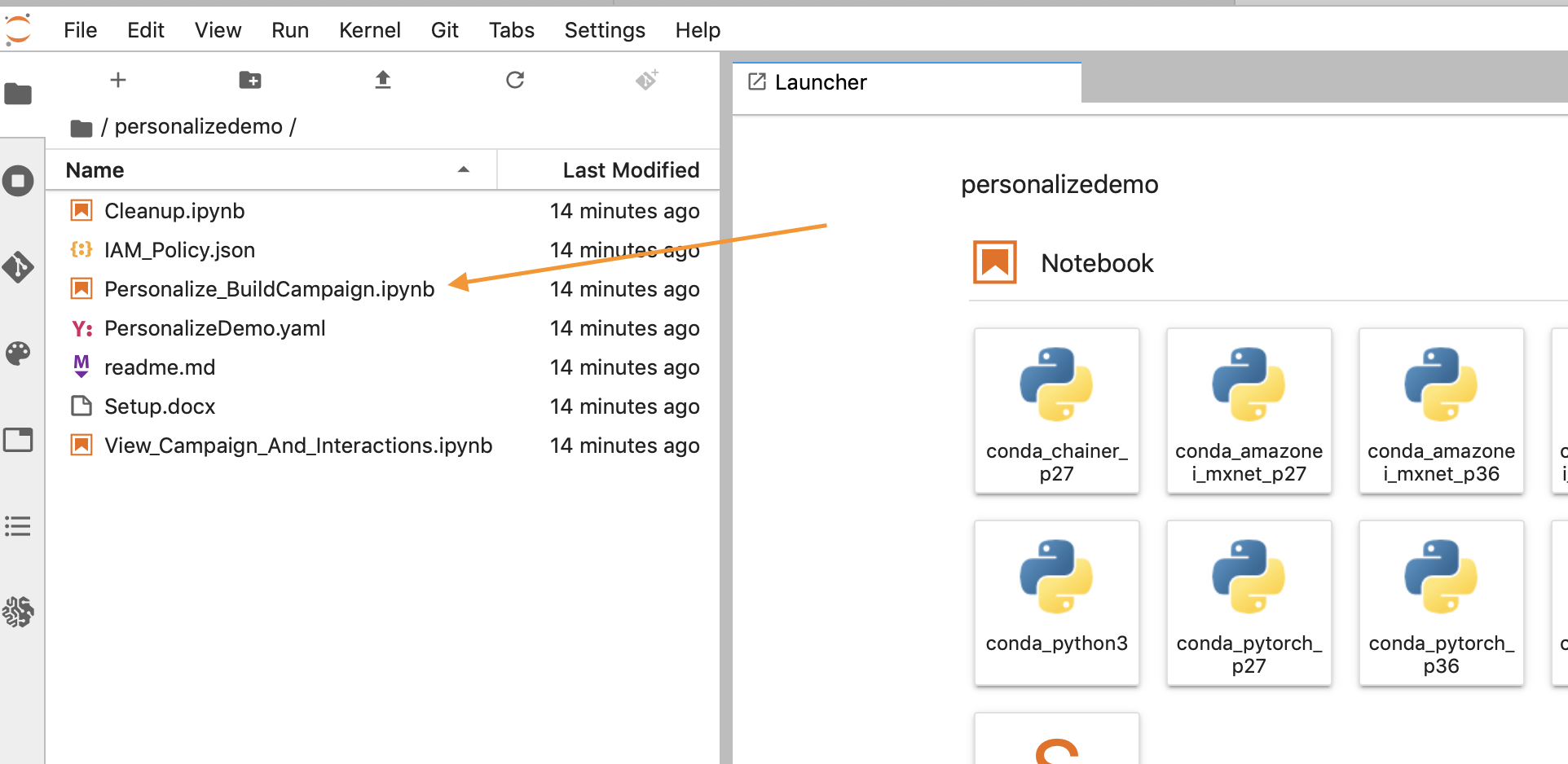The width and height of the screenshot is (1568, 764).
Task: Click the Upload Files toolbar icon
Action: 383,80
